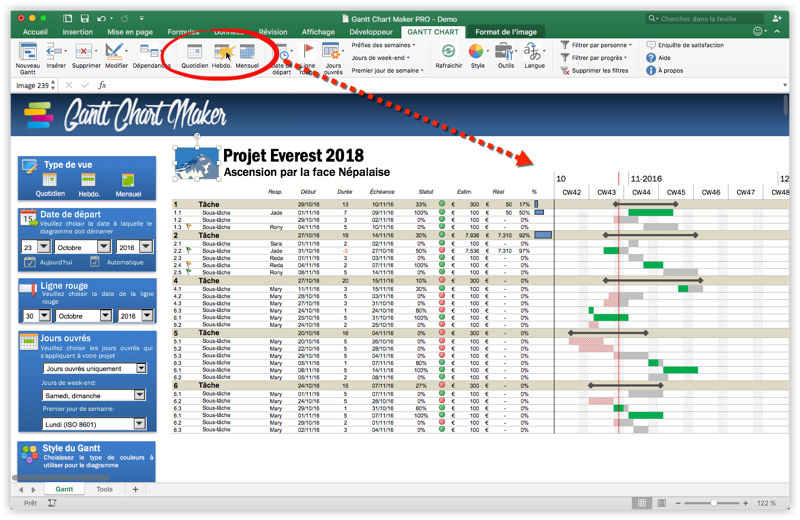Open the Aide help icon
This screenshot has height=520, width=800.
[651, 58]
